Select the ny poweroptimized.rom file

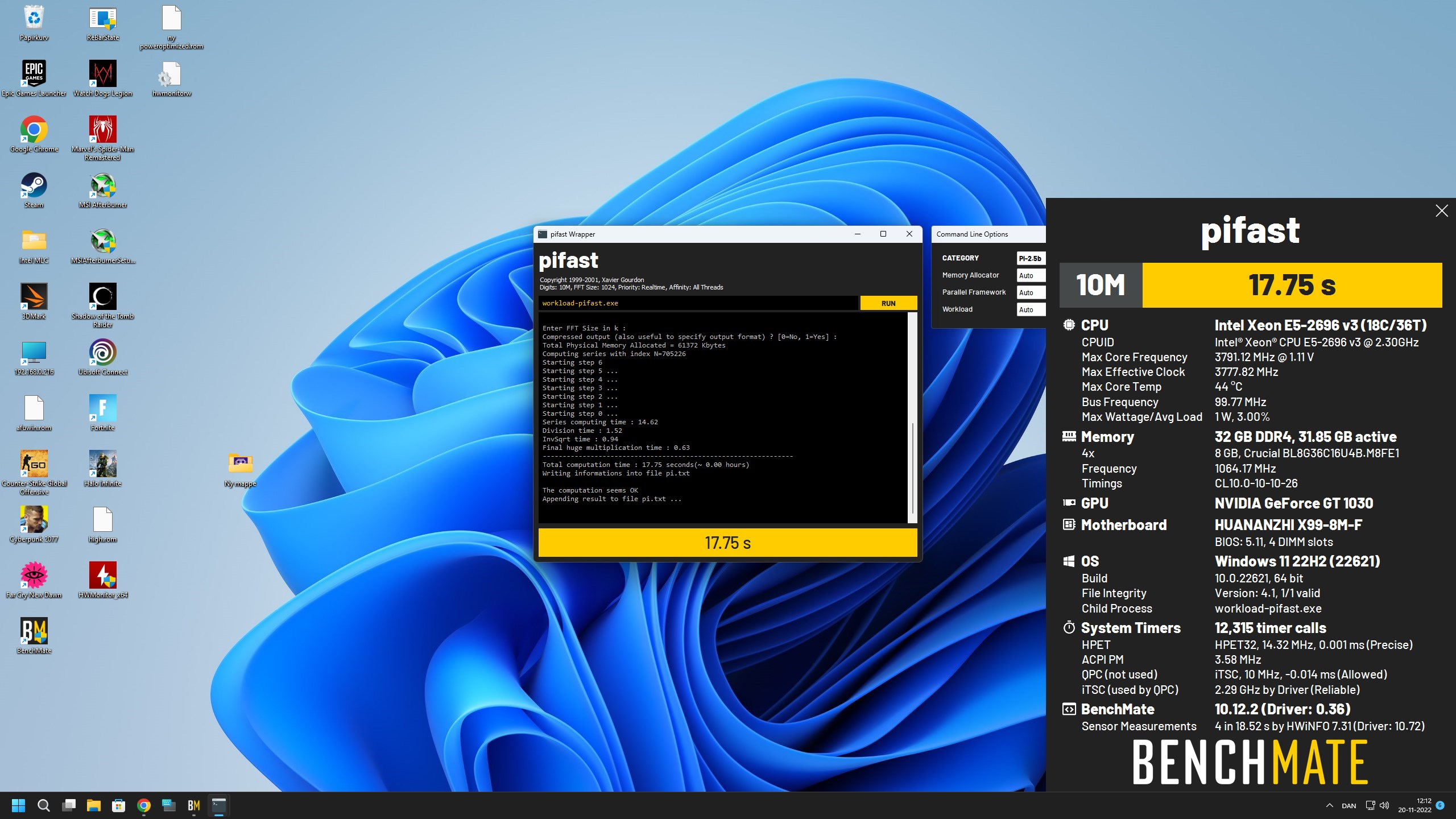[171, 27]
